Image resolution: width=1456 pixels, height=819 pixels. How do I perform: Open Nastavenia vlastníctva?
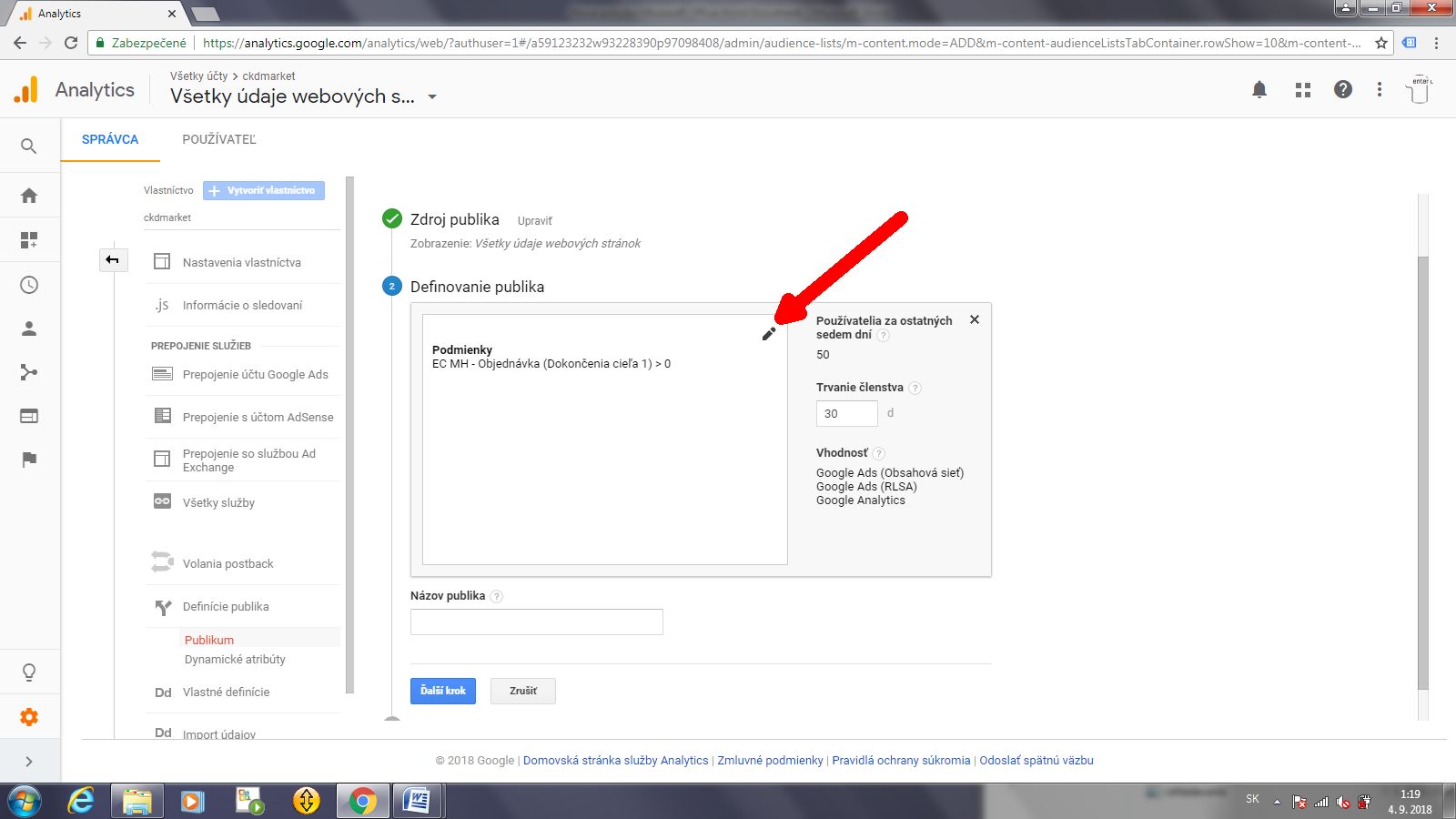[242, 262]
